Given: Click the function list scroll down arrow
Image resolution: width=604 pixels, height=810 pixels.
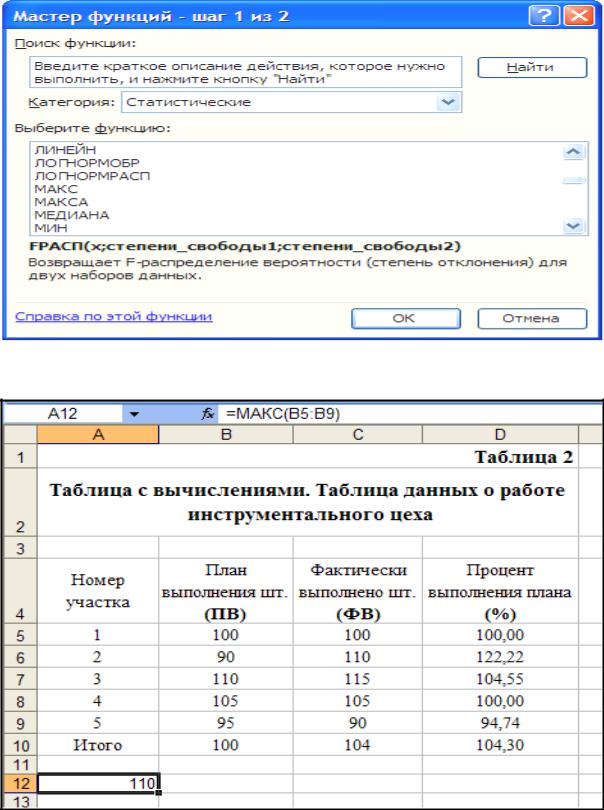Looking at the screenshot, I should (x=574, y=226).
